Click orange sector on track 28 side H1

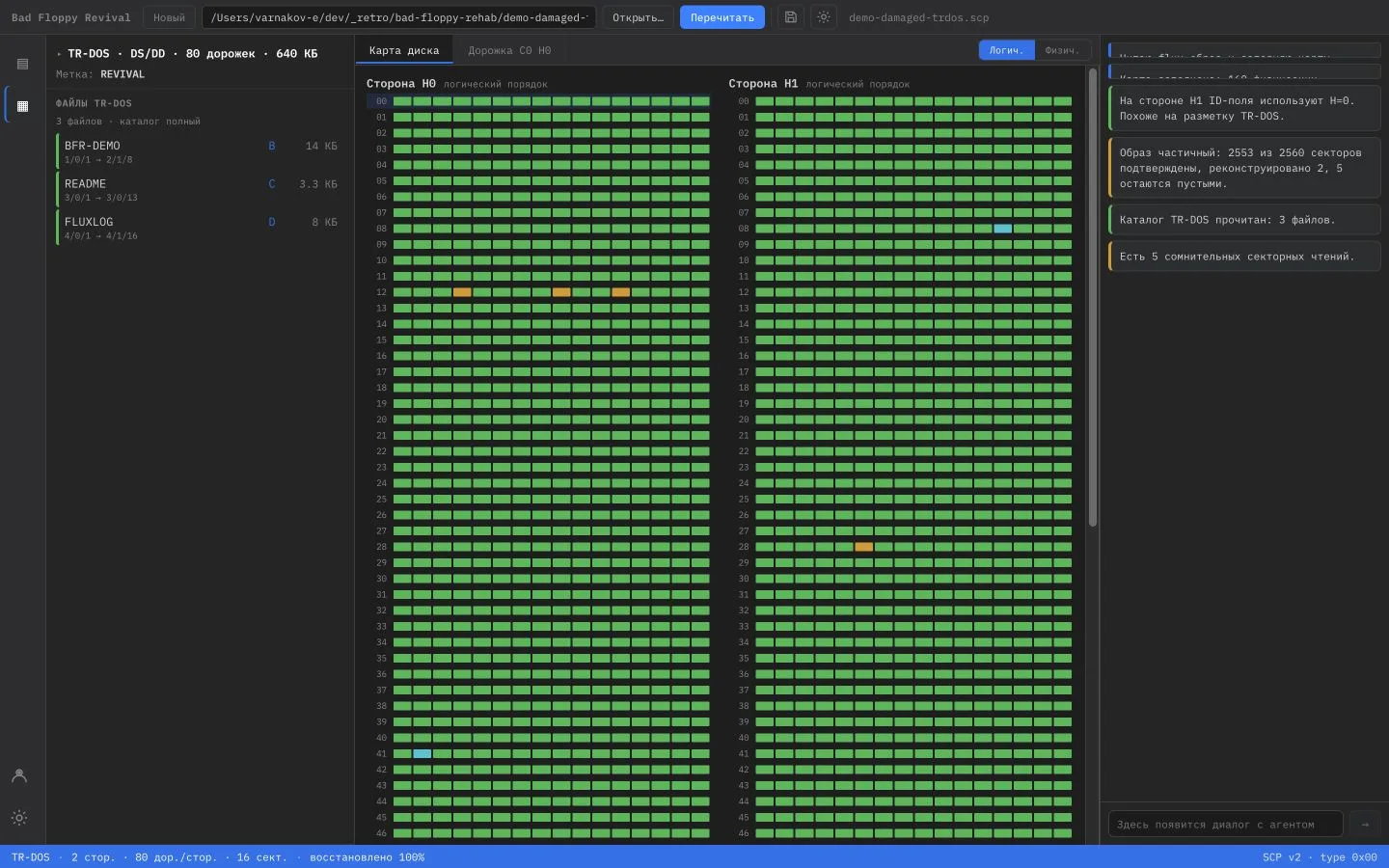864,547
